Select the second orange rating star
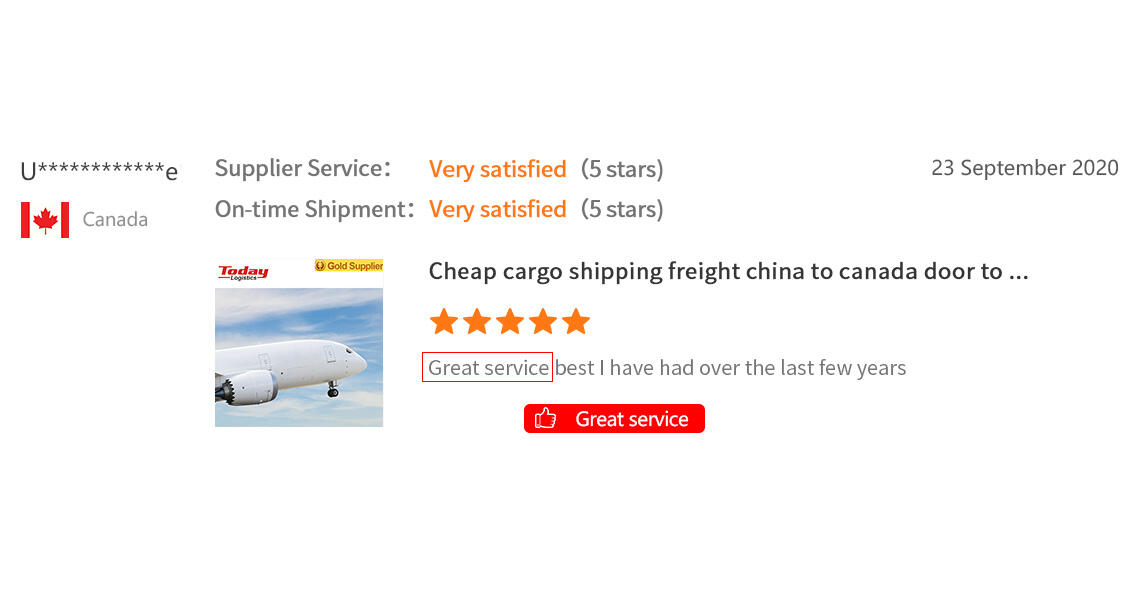Screen dimensions: 1140x600 (477, 322)
